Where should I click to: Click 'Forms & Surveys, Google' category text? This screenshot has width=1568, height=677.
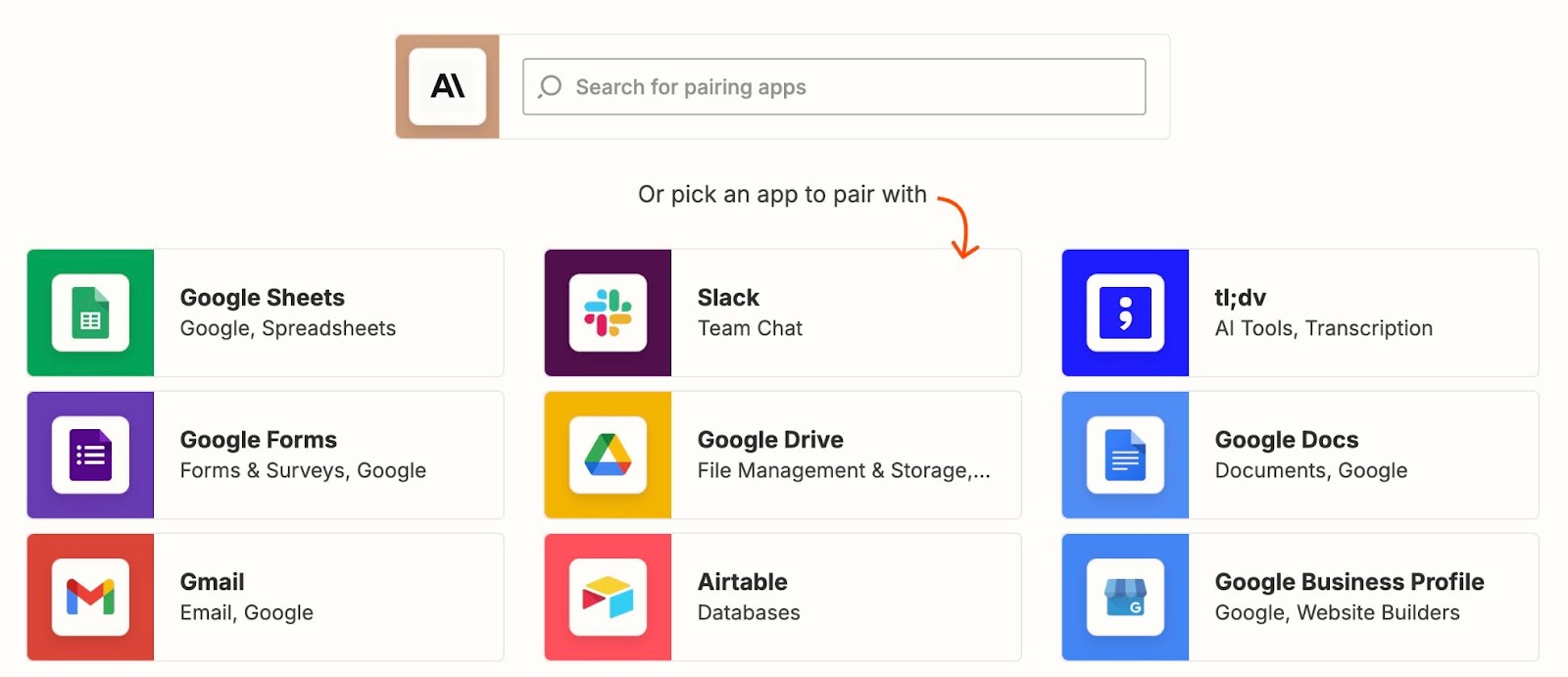303,470
